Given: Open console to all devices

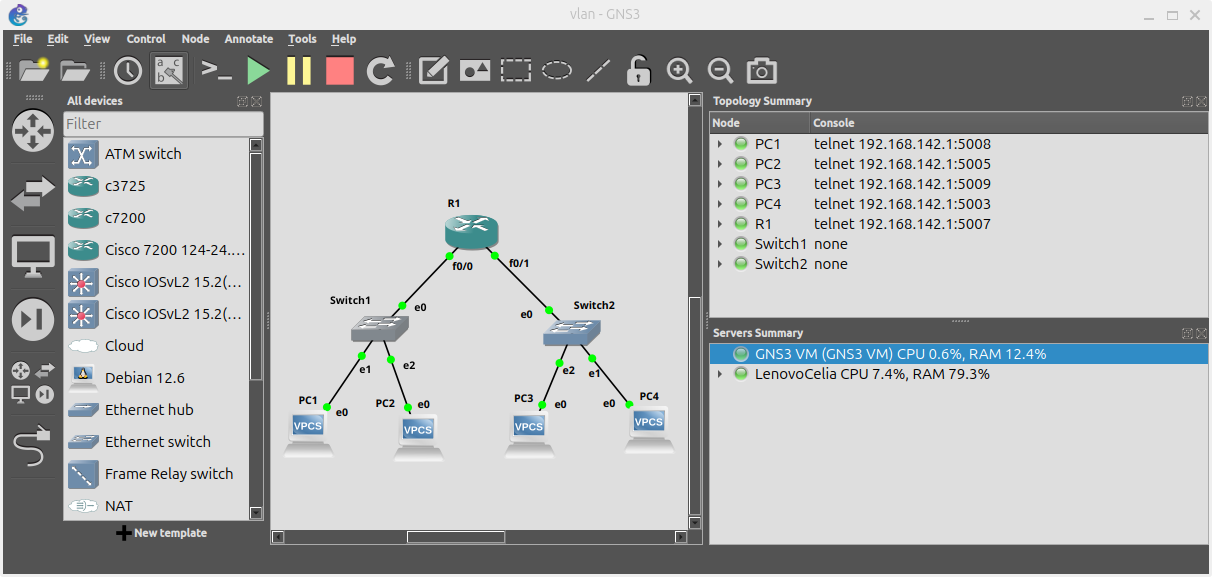Looking at the screenshot, I should point(216,71).
